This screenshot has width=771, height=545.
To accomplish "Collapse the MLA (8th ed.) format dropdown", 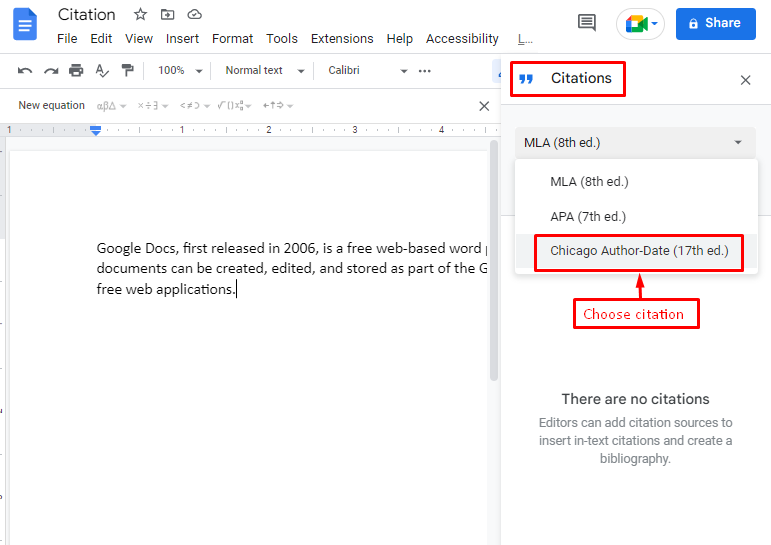I will click(x=635, y=143).
